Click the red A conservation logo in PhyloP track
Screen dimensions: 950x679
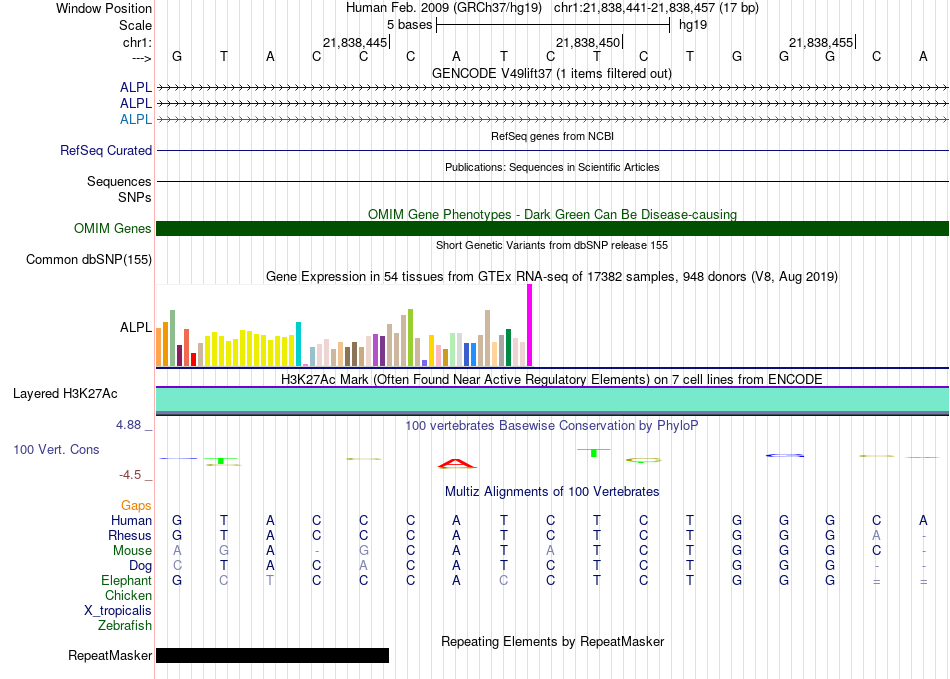(x=457, y=464)
